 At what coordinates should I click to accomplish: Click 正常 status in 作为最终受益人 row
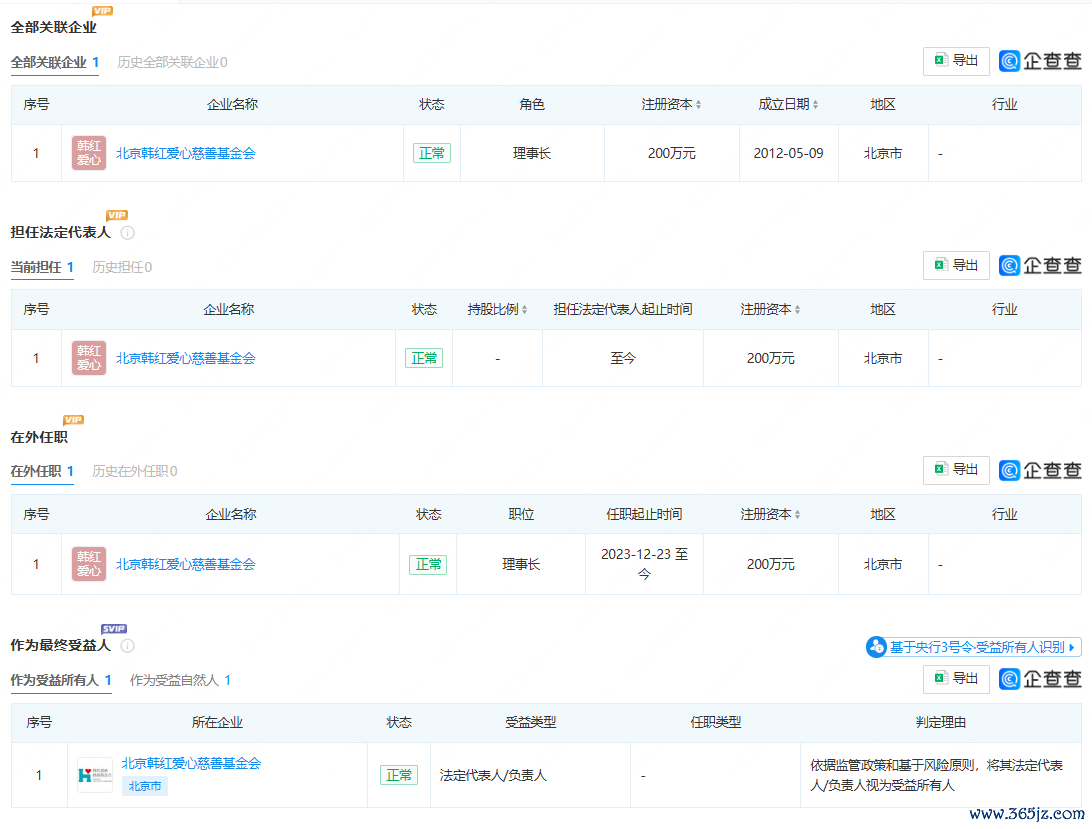[399, 775]
